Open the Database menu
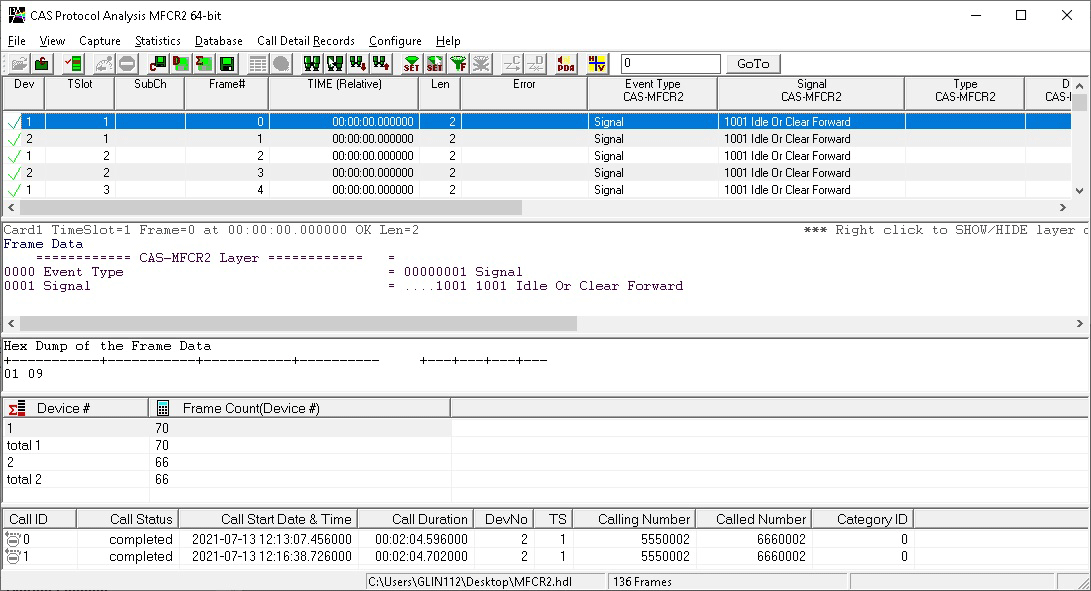This screenshot has width=1091, height=591. tap(218, 41)
